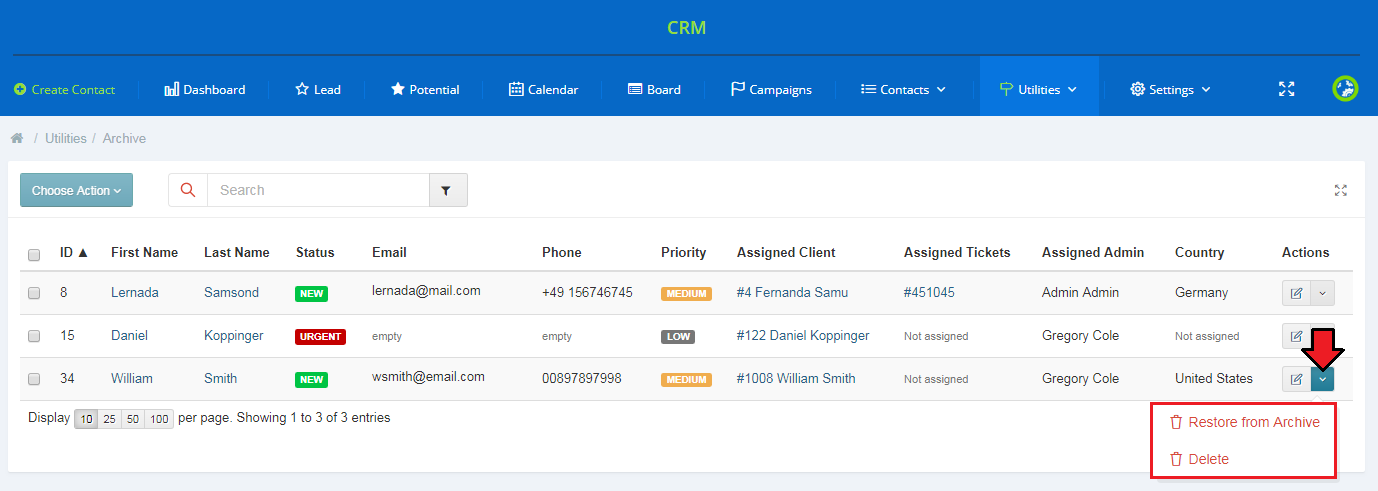Open ticket #451045

[931, 292]
